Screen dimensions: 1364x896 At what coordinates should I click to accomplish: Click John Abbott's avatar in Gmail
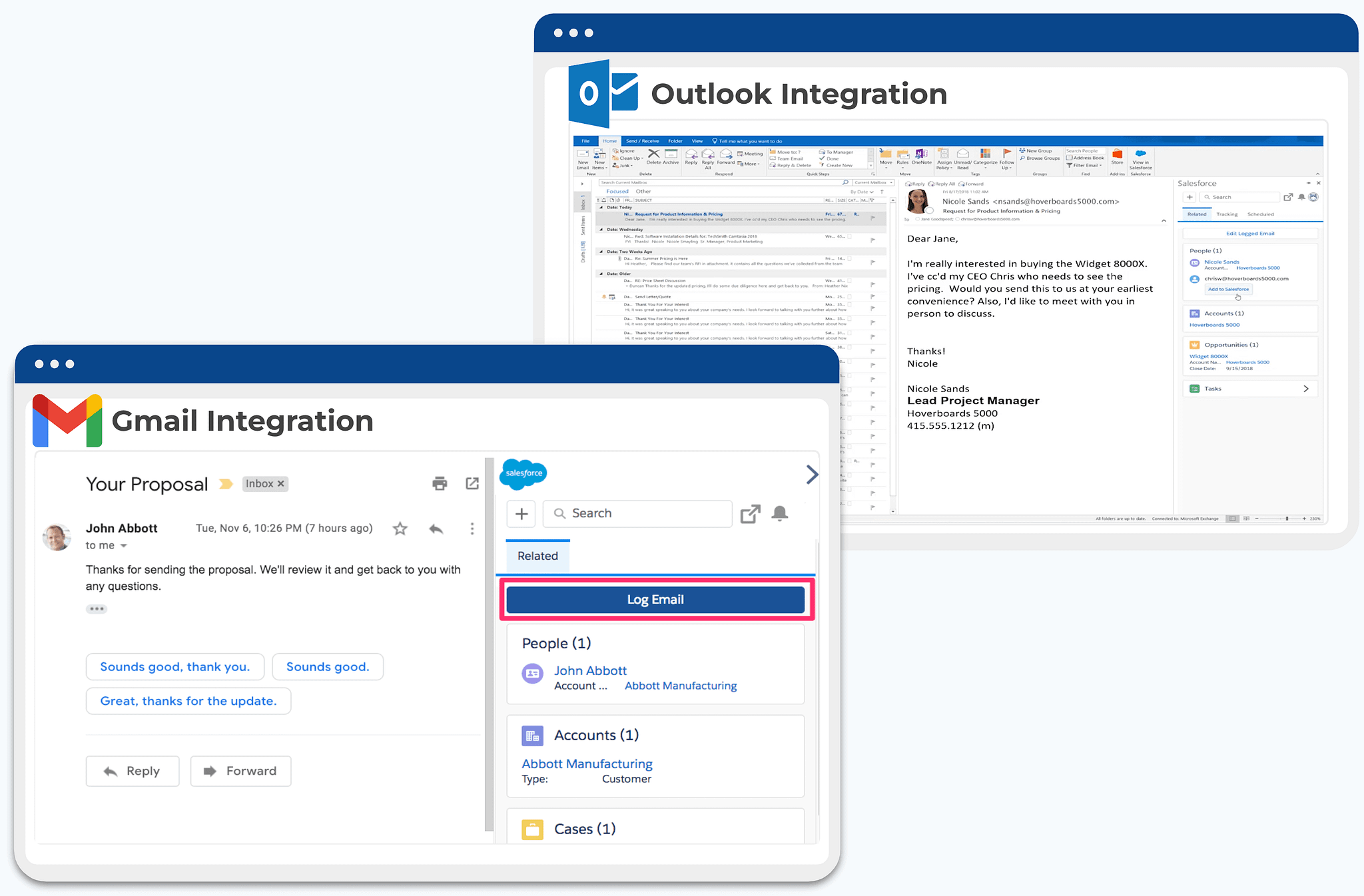click(x=57, y=537)
